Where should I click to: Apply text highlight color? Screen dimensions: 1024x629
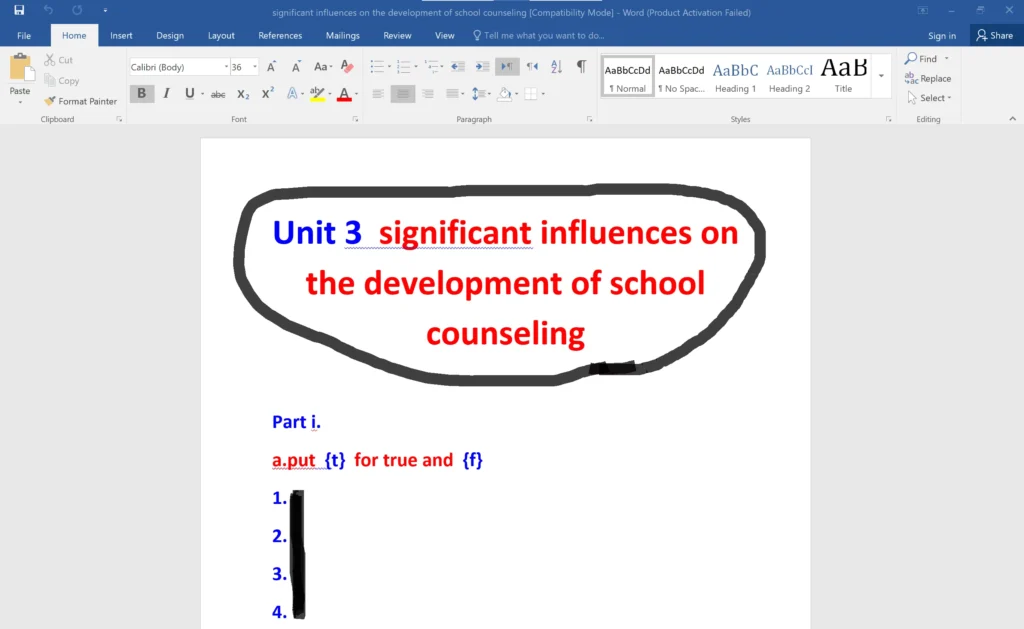319,94
